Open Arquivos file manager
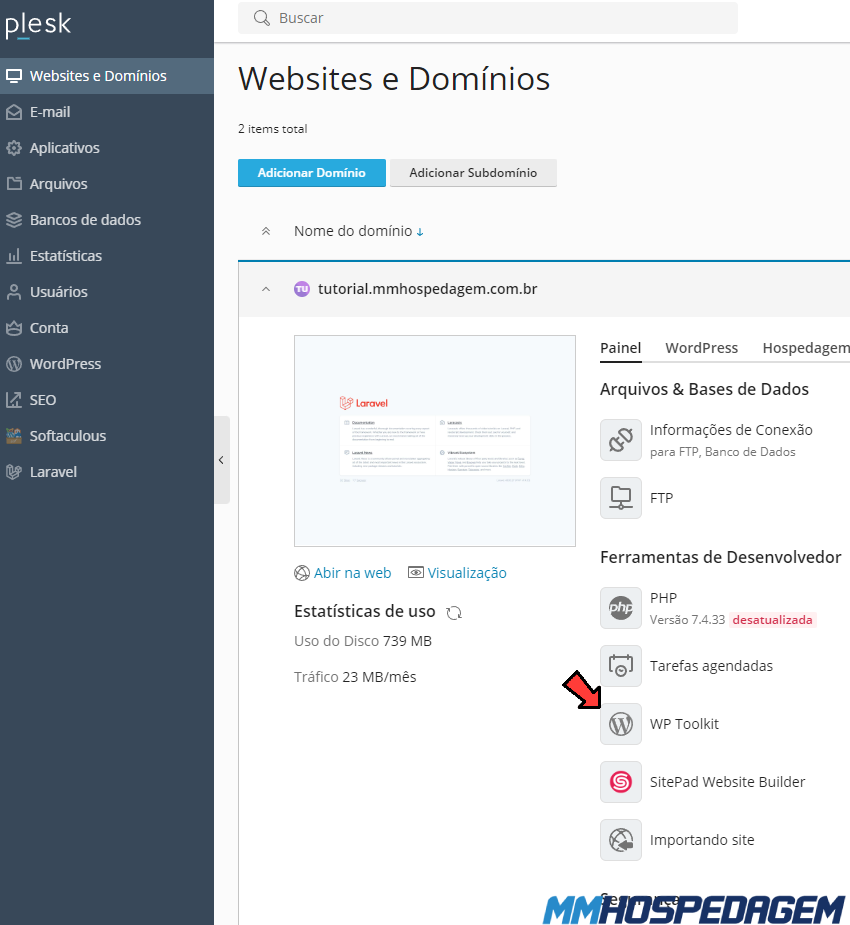850x925 pixels. pyautogui.click(x=107, y=184)
